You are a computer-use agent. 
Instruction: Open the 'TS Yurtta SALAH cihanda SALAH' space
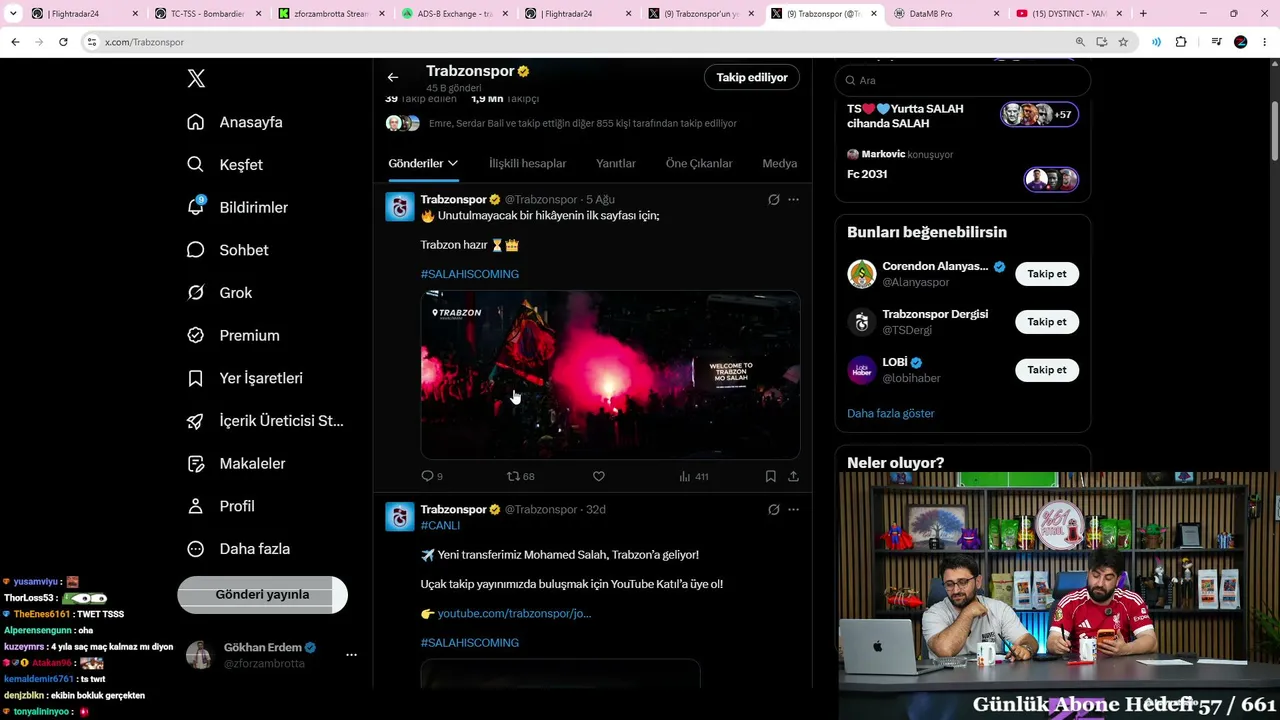(x=962, y=116)
